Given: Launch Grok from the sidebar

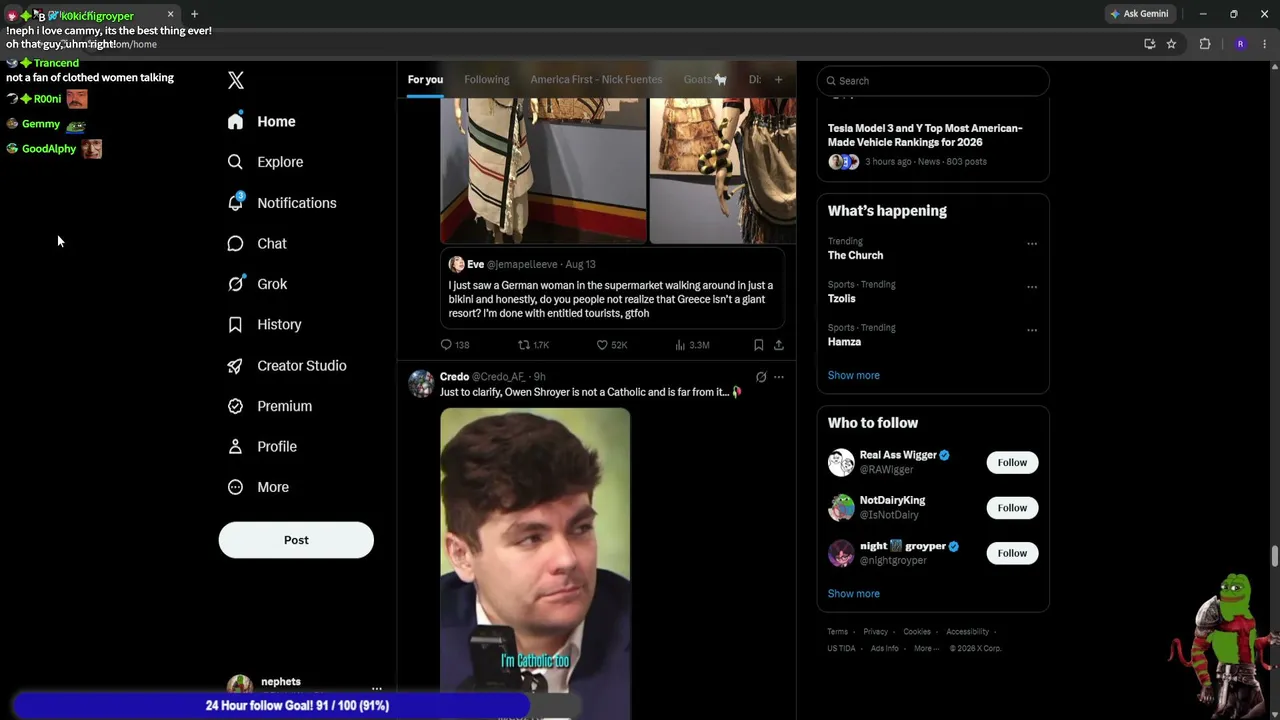Looking at the screenshot, I should (257, 284).
